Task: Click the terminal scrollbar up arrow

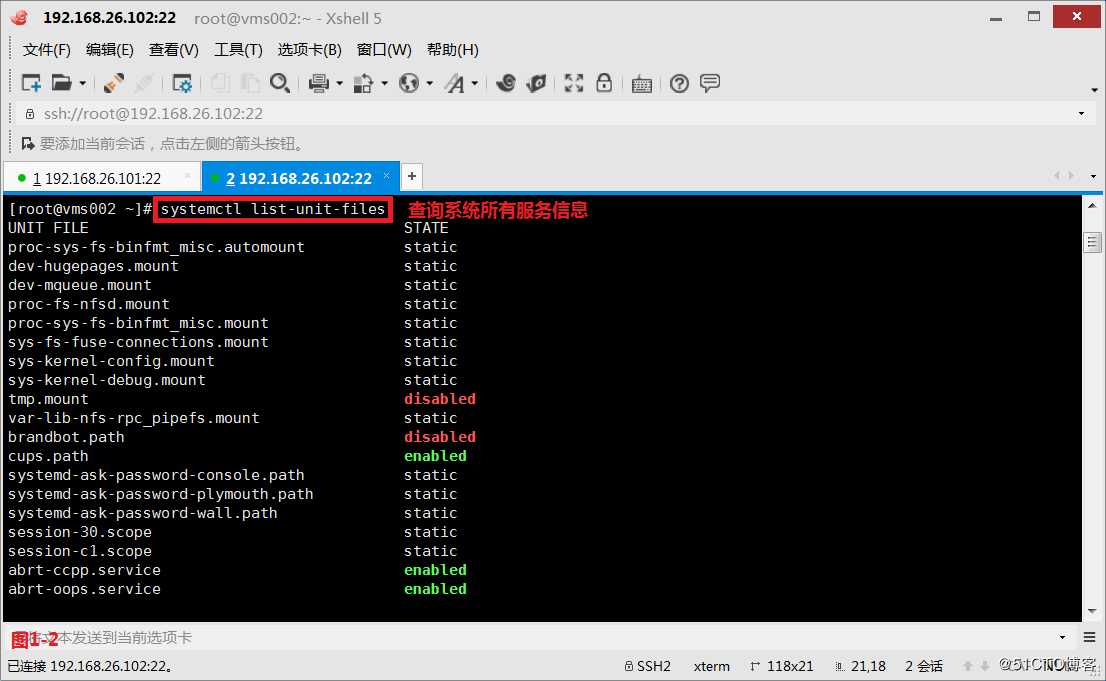Action: coord(1092,206)
